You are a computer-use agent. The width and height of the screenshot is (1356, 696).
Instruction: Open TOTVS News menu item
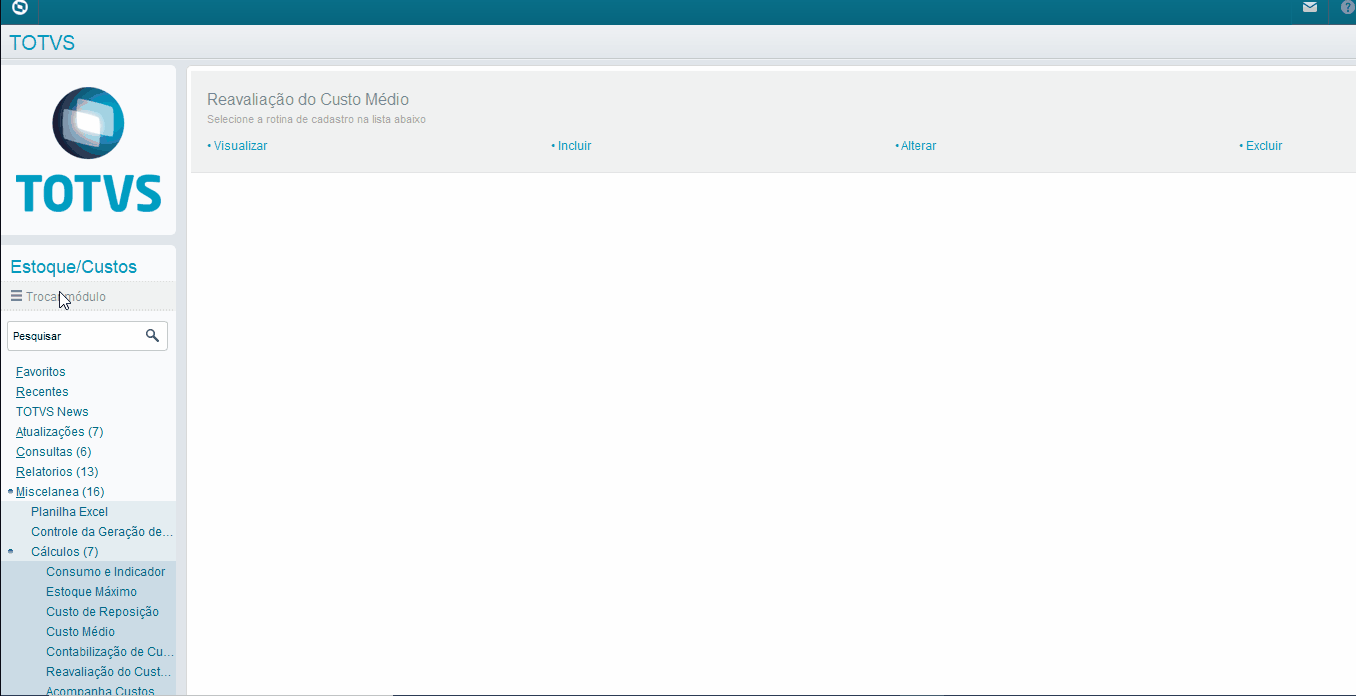coord(52,412)
